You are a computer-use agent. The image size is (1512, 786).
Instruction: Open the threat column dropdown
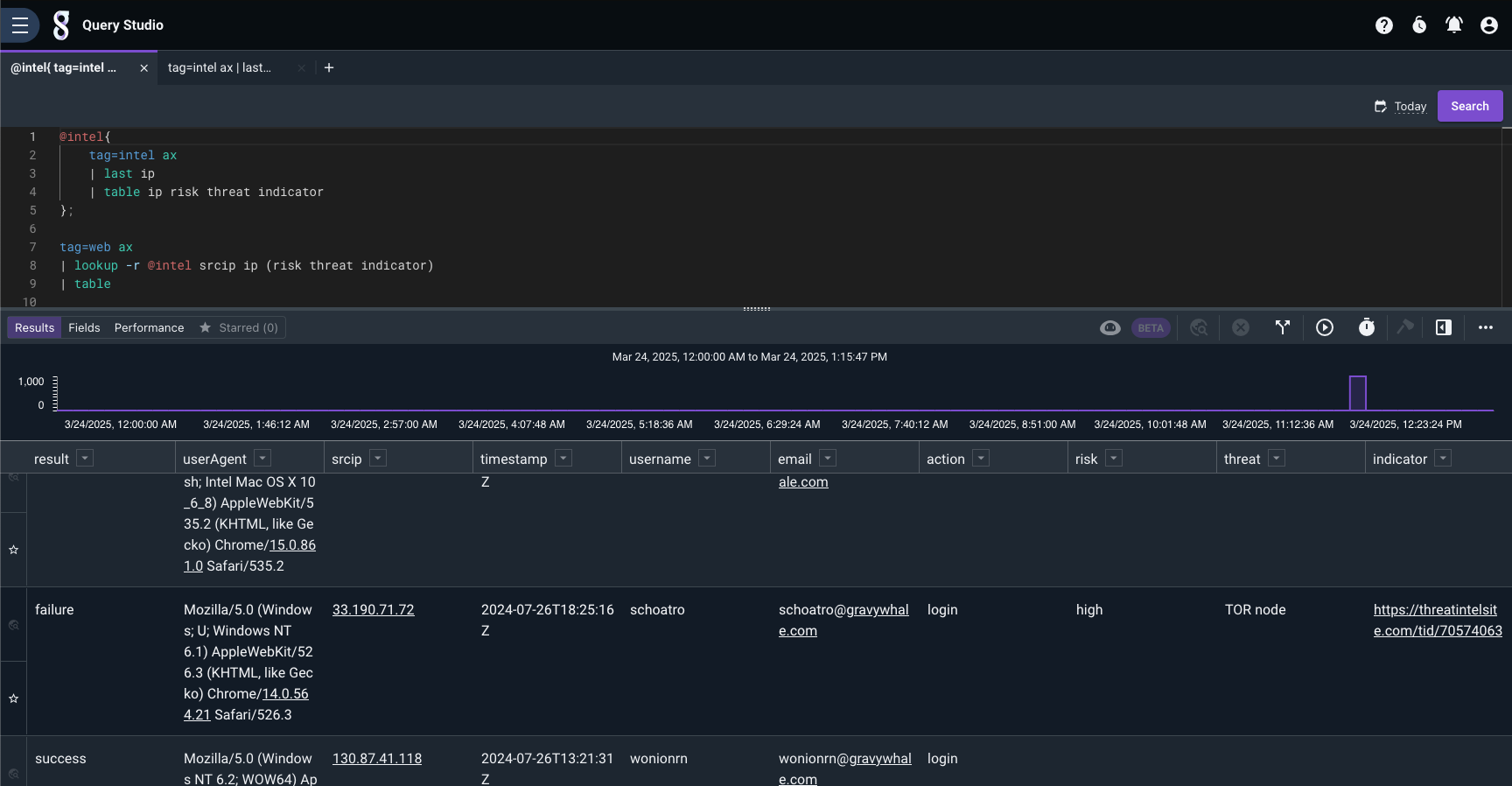click(1277, 458)
